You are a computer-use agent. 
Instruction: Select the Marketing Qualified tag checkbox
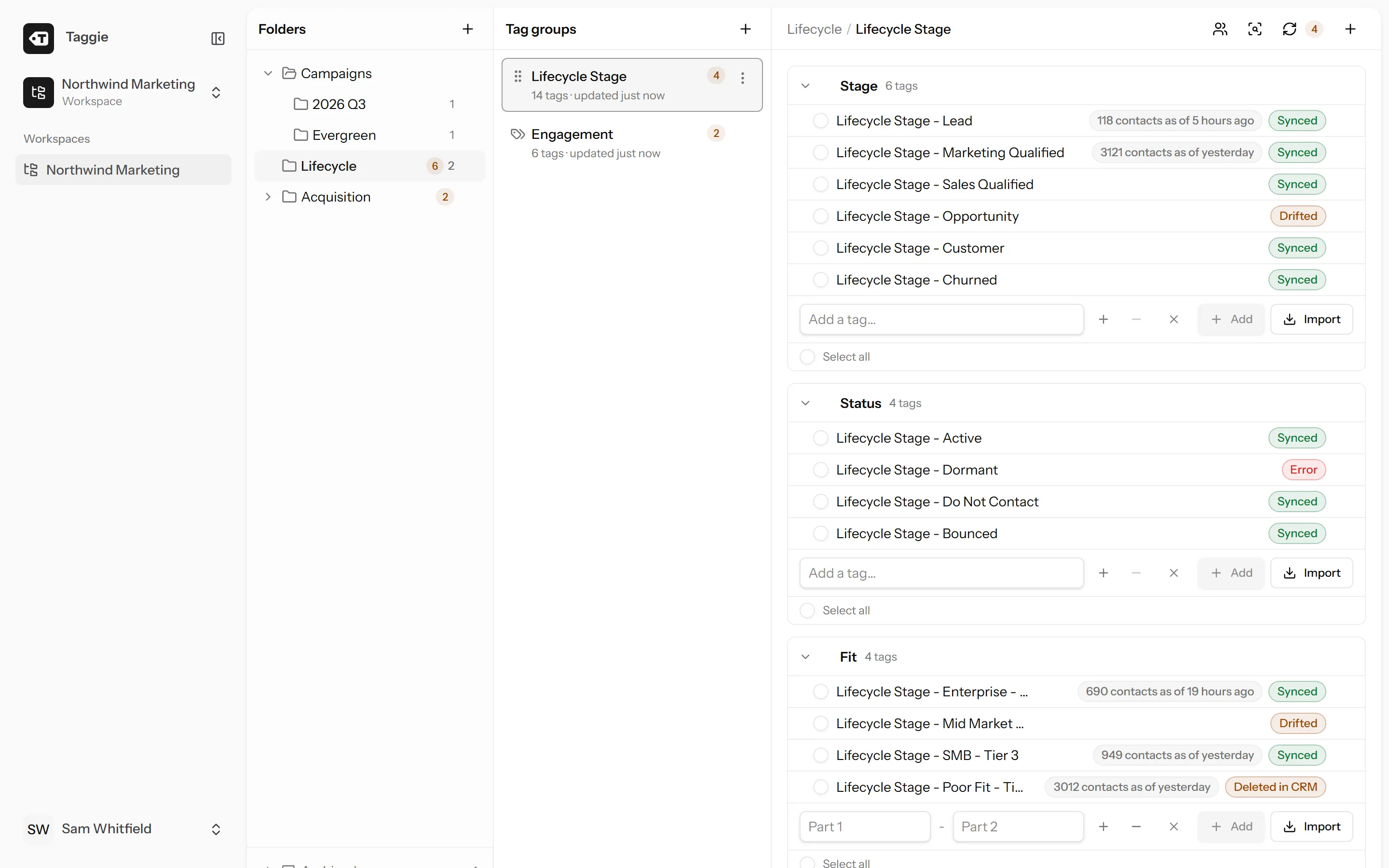pyautogui.click(x=821, y=153)
